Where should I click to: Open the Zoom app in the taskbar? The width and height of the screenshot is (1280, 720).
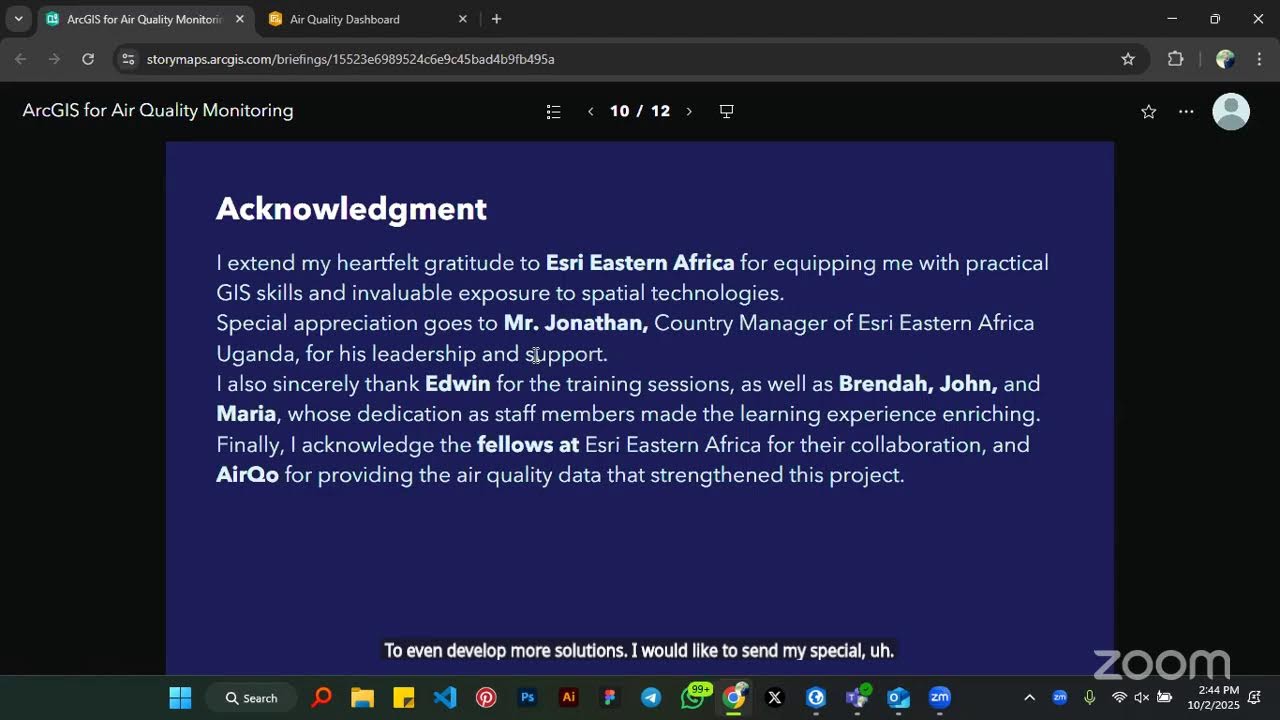939,698
